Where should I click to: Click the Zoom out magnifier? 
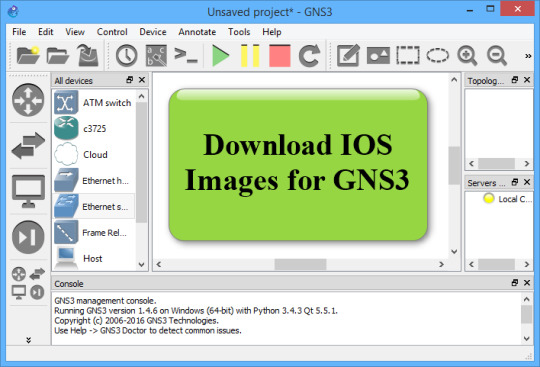click(497, 56)
